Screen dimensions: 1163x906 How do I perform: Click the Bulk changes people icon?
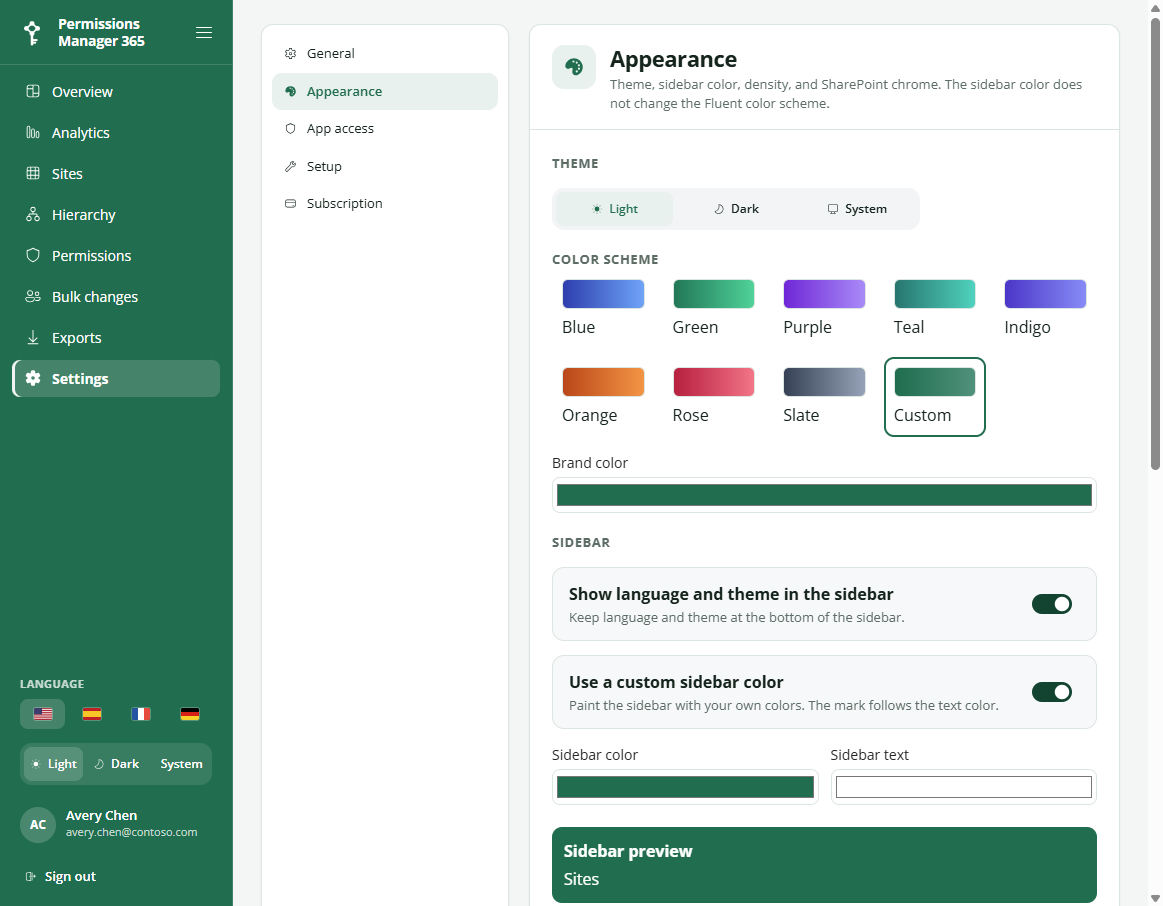[33, 297]
